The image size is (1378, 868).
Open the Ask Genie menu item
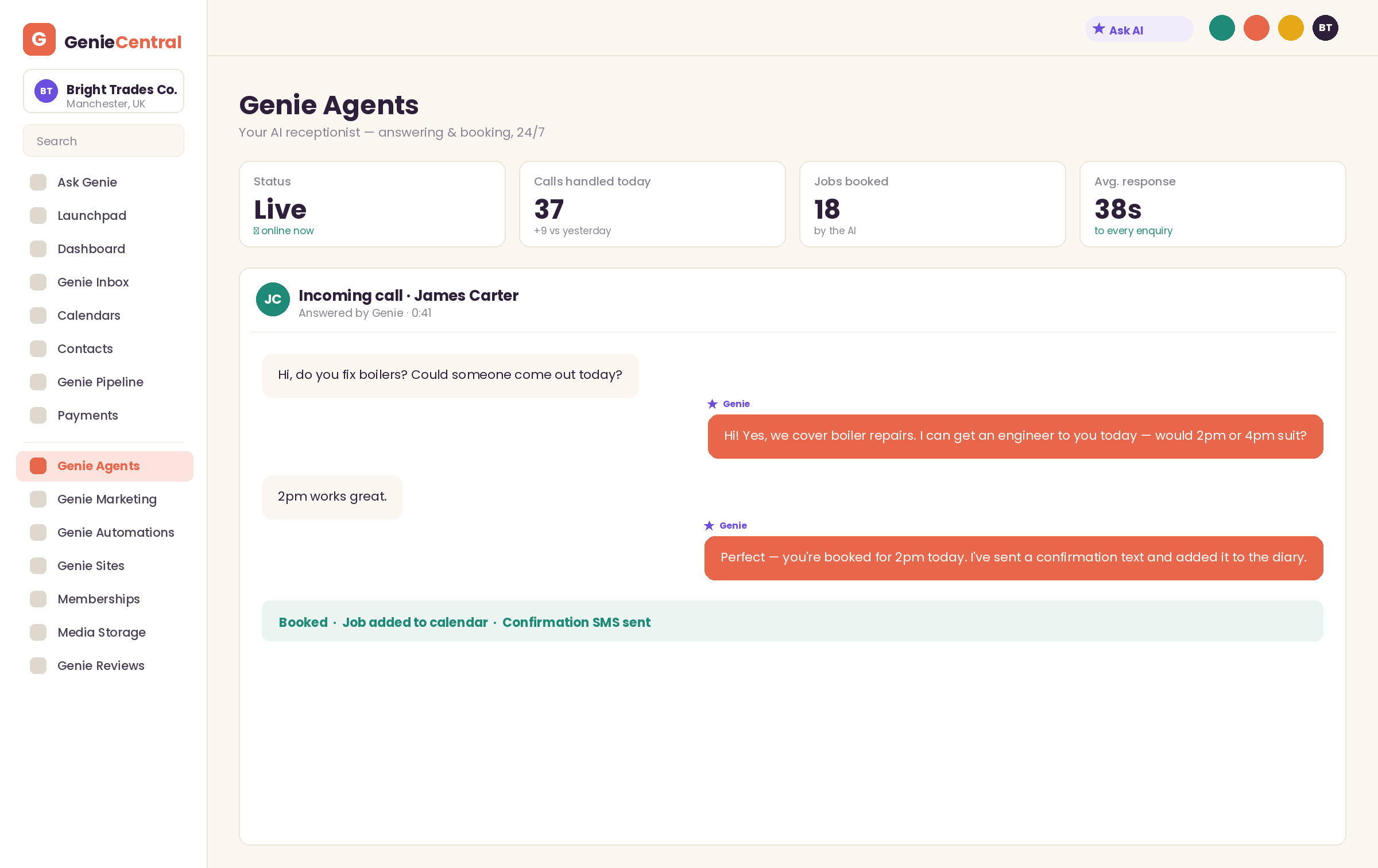tap(104, 182)
